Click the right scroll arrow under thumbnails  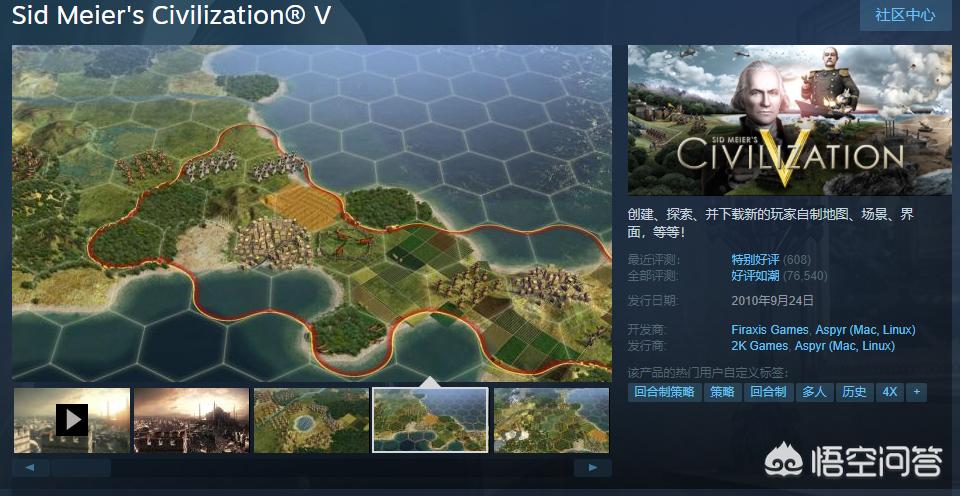(x=592, y=468)
